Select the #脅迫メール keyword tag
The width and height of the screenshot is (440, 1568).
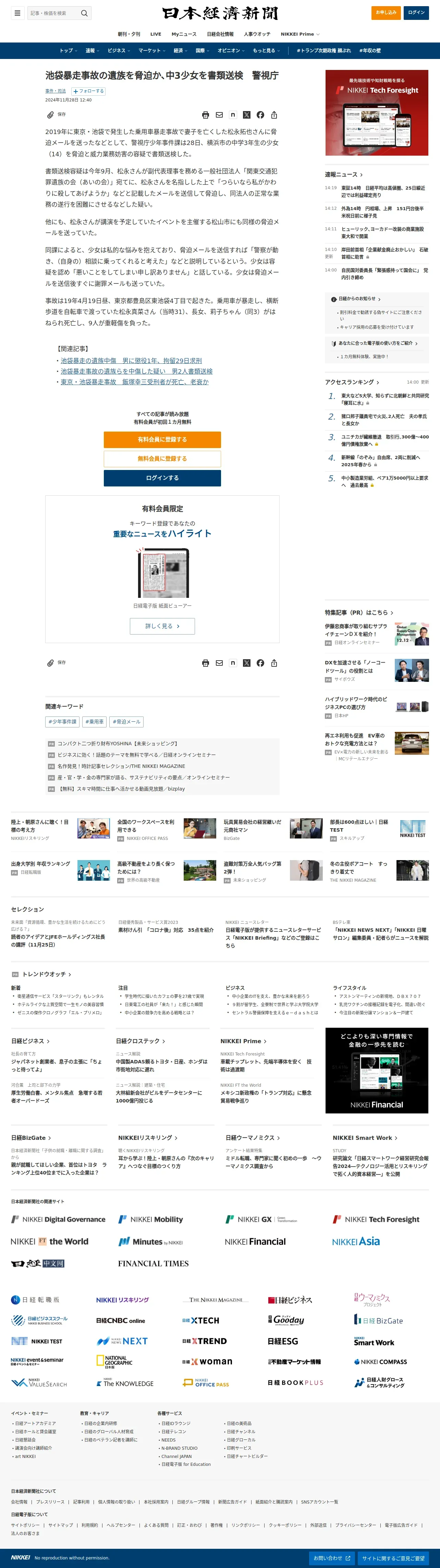(x=126, y=721)
